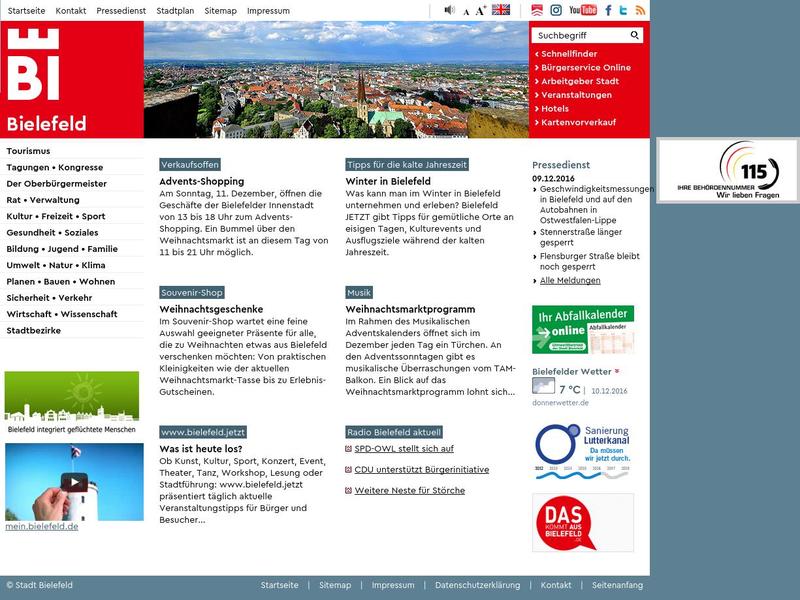The height and width of the screenshot is (600, 800).
Task: Open the mein.bielefeld.de link
Action: (x=42, y=527)
